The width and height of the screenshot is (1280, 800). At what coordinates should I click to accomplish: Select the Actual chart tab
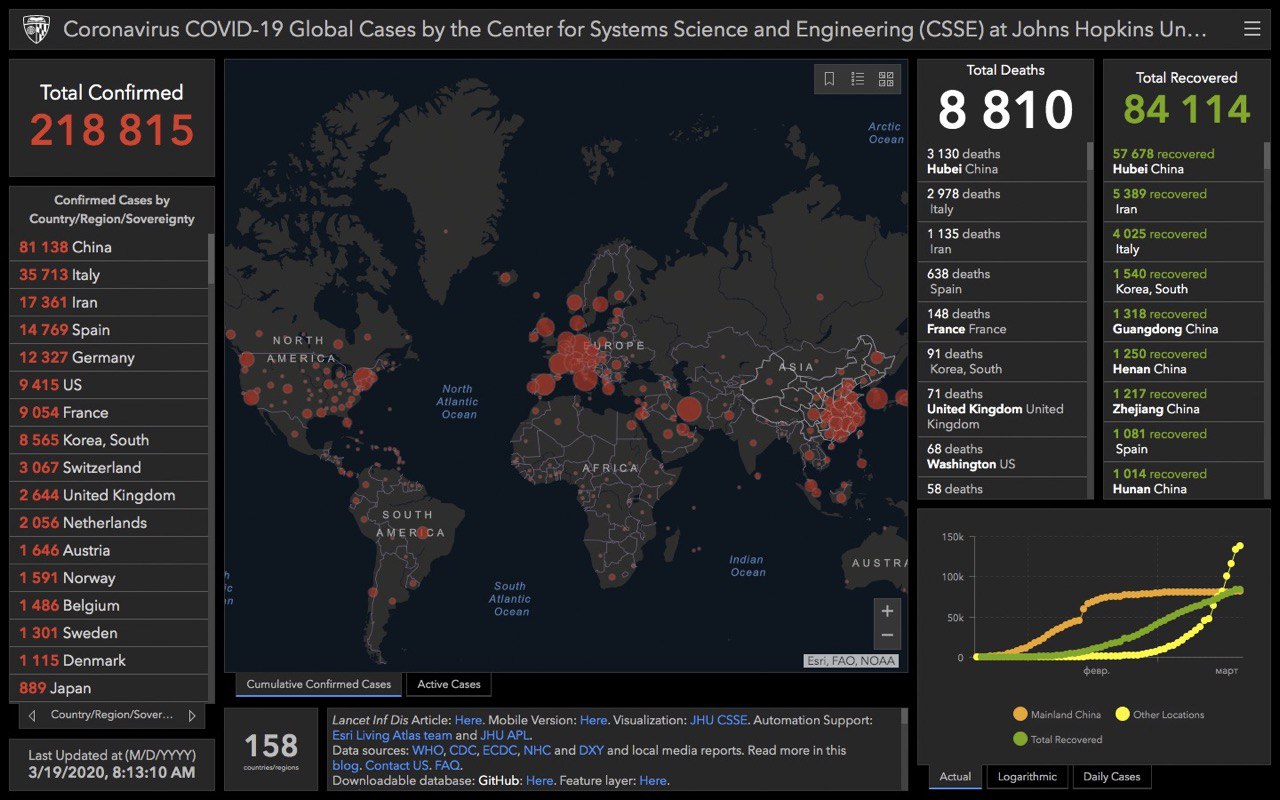pyautogui.click(x=955, y=777)
